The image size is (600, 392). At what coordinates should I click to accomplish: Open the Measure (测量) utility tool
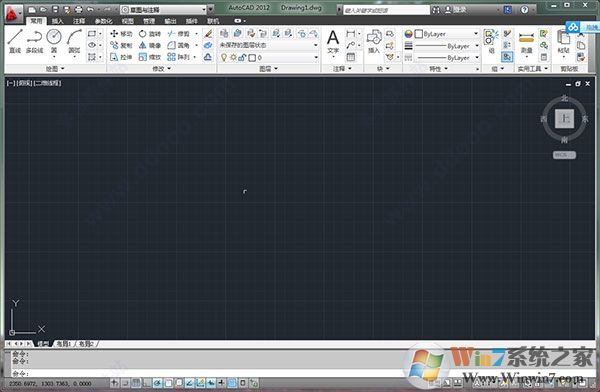(527, 42)
